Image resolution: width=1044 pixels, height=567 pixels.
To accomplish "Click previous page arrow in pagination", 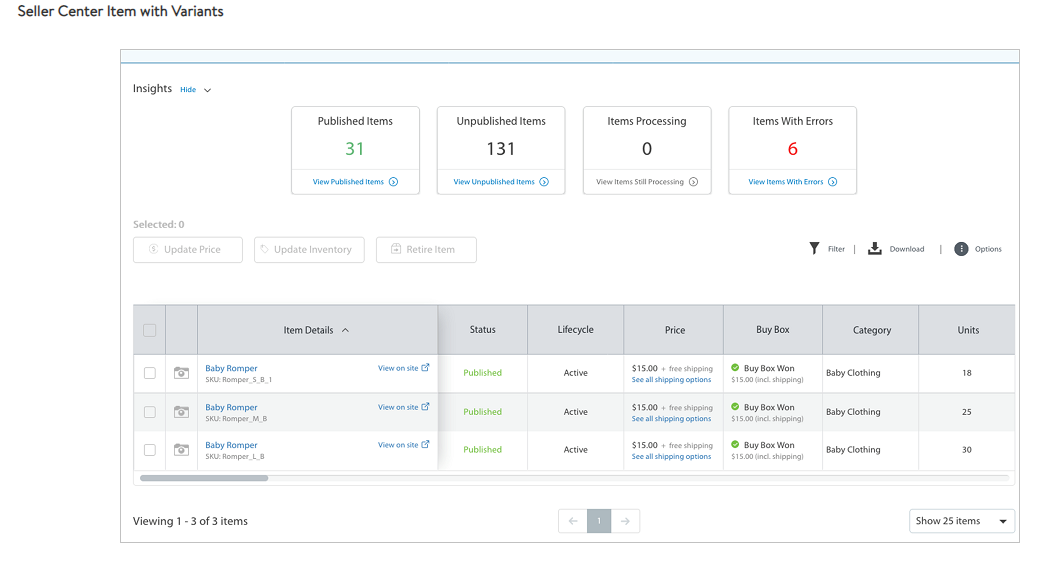I will click(573, 521).
